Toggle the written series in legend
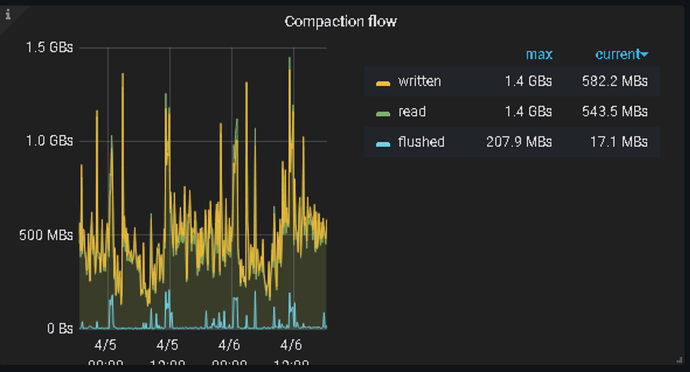Screen dimensions: 690x372 click(x=419, y=81)
